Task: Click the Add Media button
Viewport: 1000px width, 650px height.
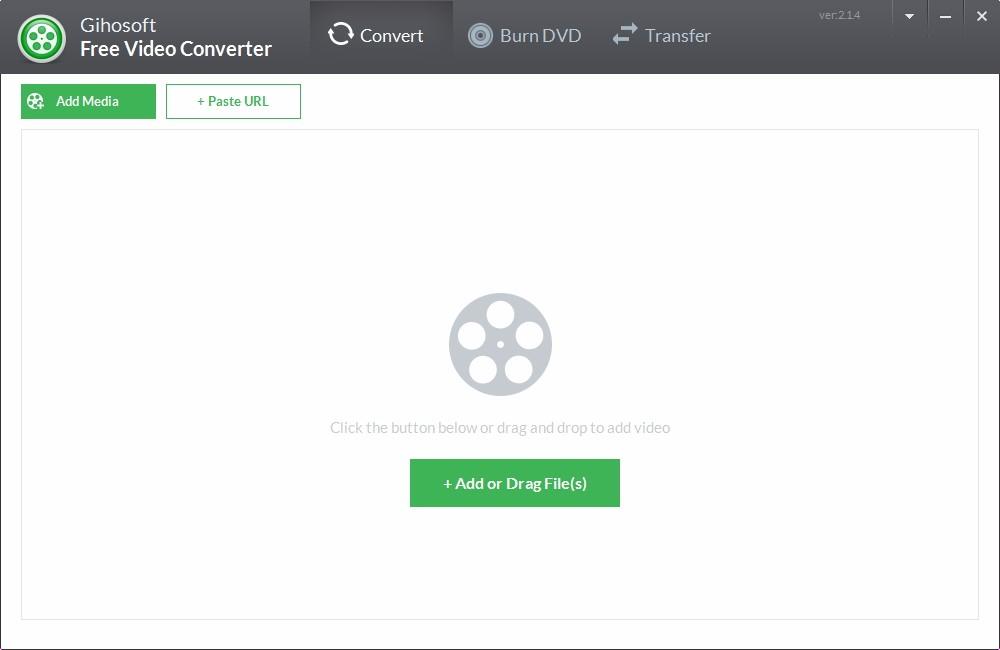Action: pyautogui.click(x=88, y=101)
